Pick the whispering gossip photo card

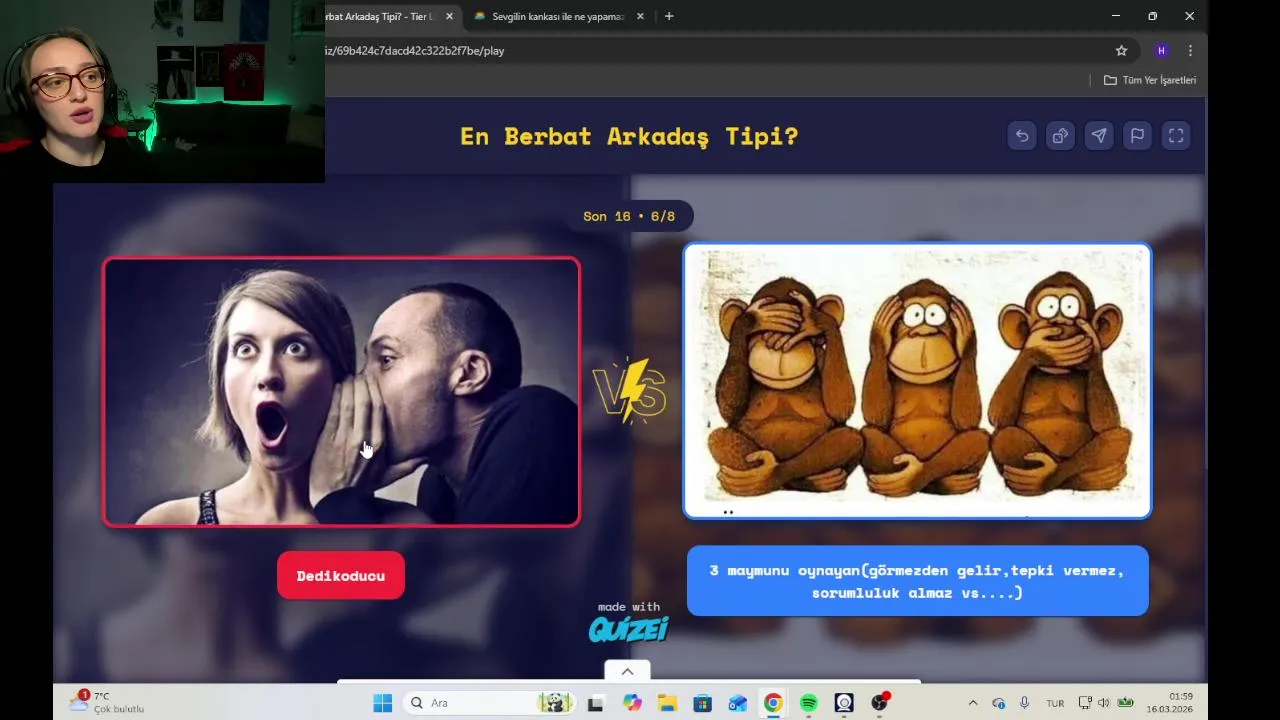(x=341, y=392)
